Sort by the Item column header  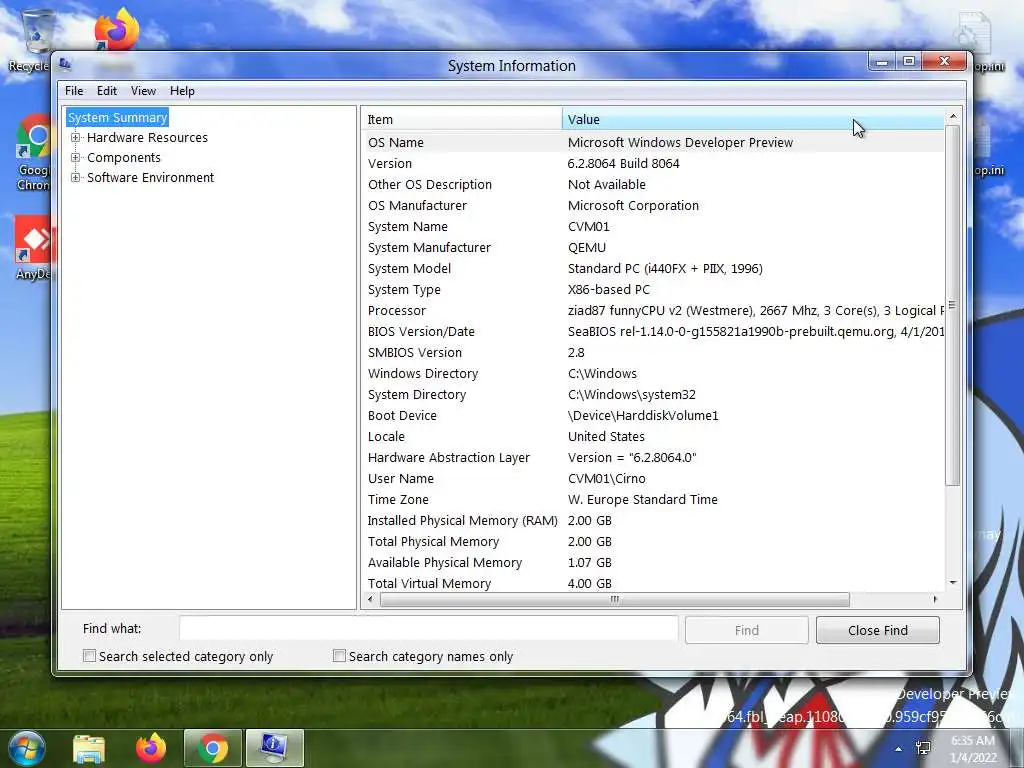click(462, 120)
